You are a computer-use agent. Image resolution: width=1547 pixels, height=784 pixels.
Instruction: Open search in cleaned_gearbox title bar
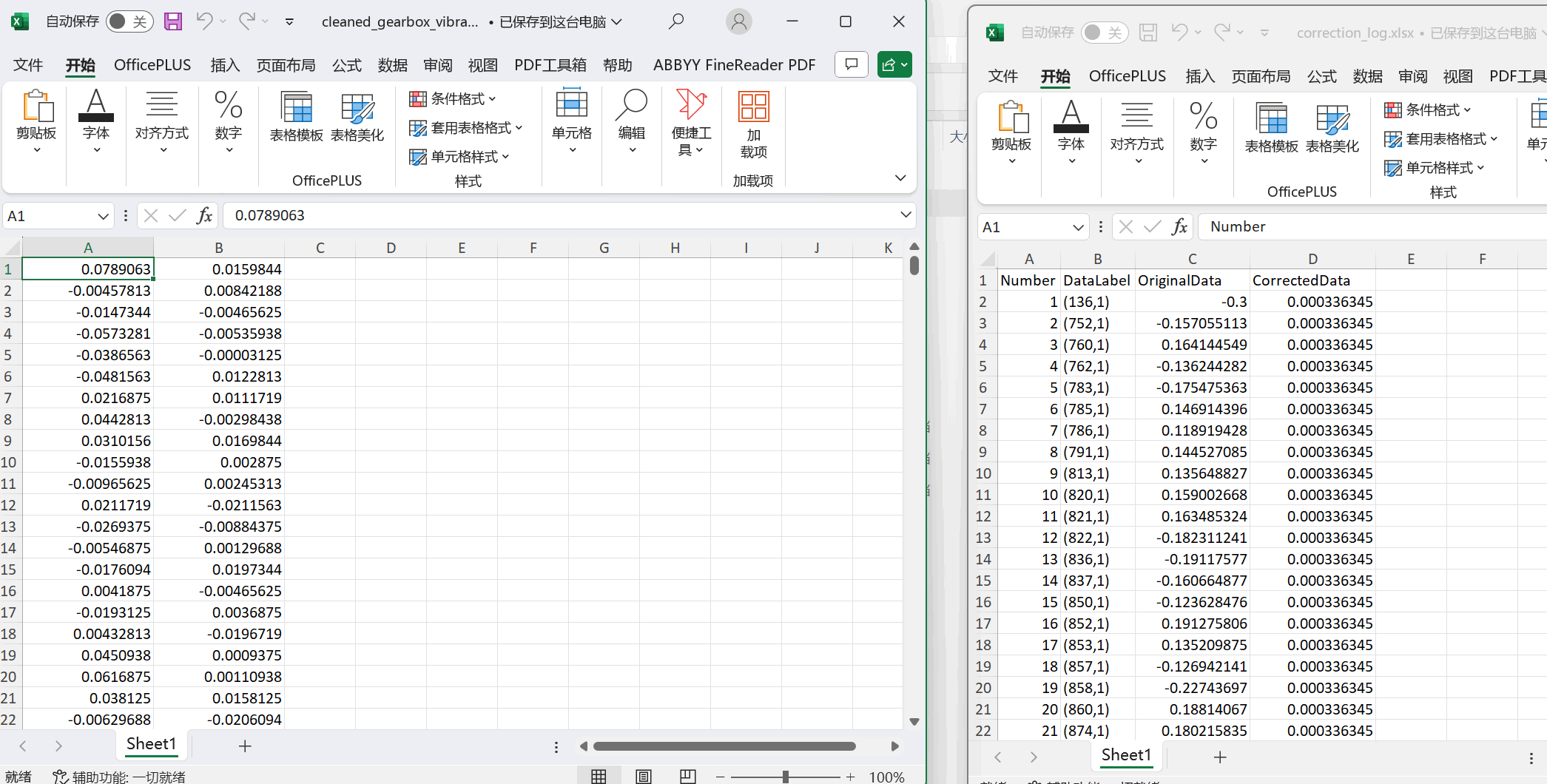[x=675, y=21]
